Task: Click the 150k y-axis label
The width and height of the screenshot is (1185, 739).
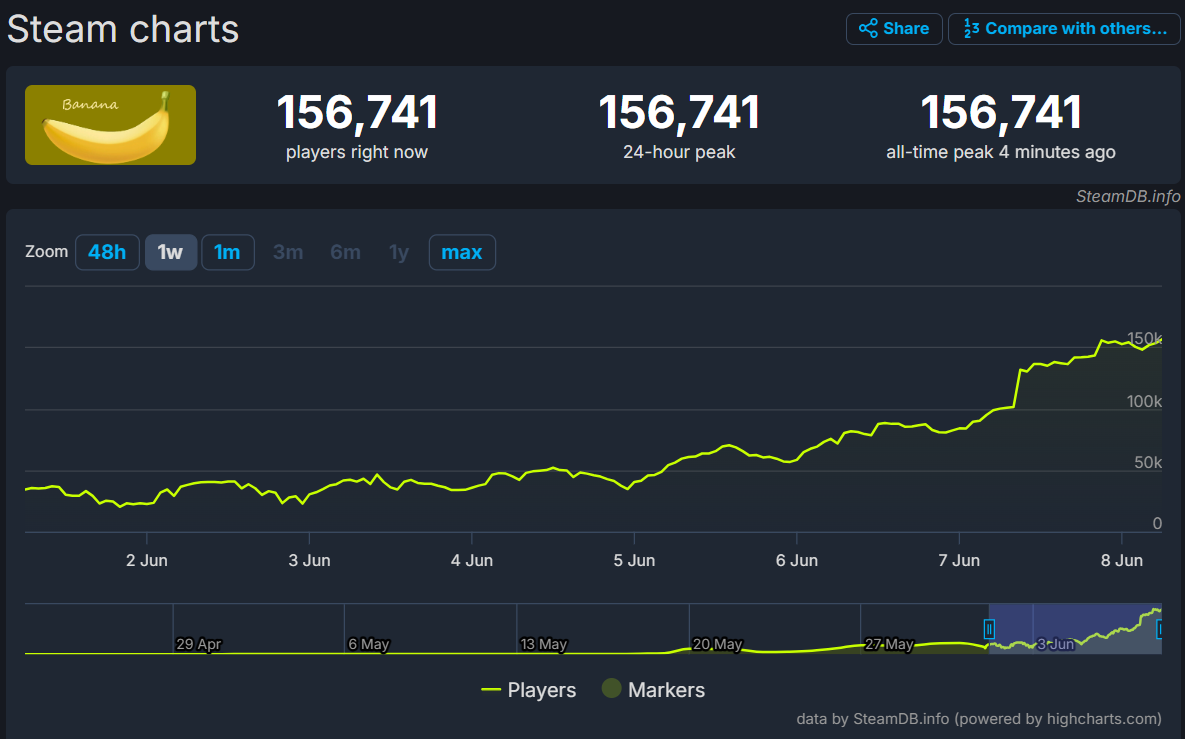Action: coord(1144,338)
